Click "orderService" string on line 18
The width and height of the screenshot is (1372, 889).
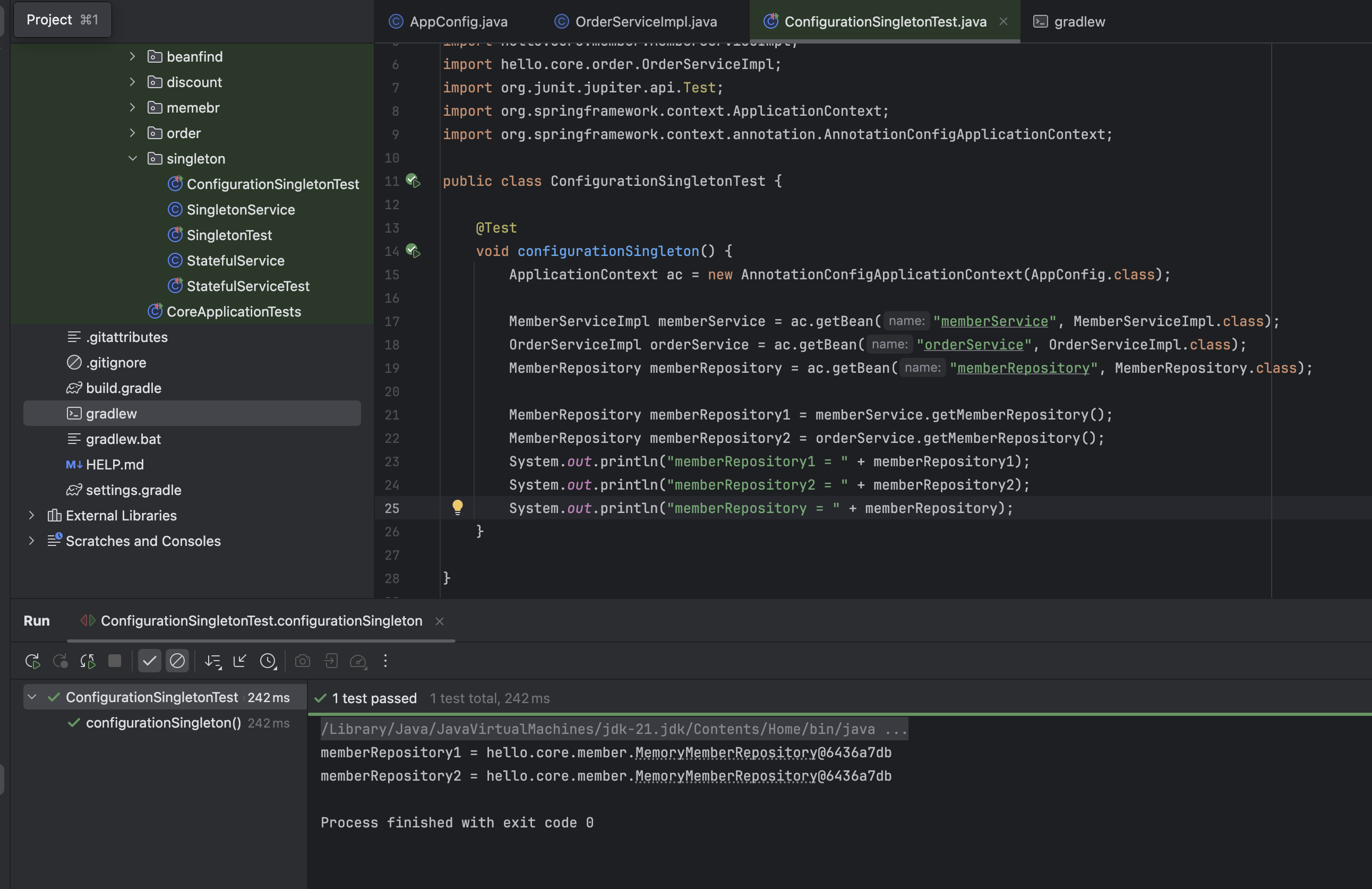coord(974,345)
